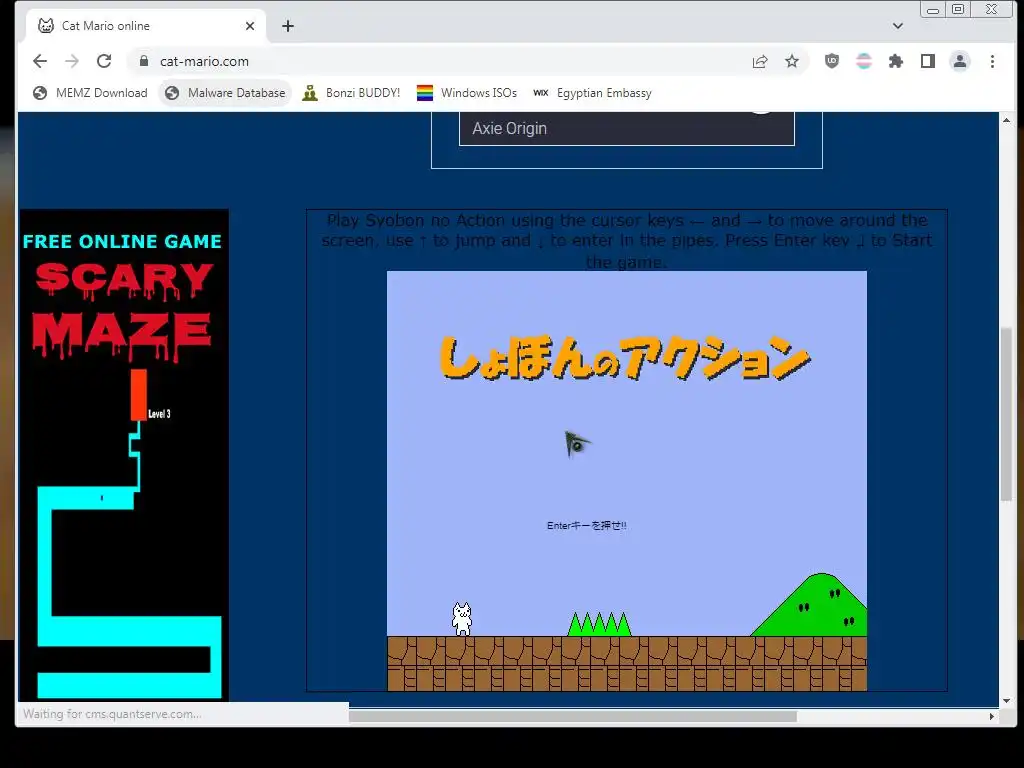Screen dimensions: 1024x768
Task: Open Malware Database bookmark
Action: tap(225, 93)
